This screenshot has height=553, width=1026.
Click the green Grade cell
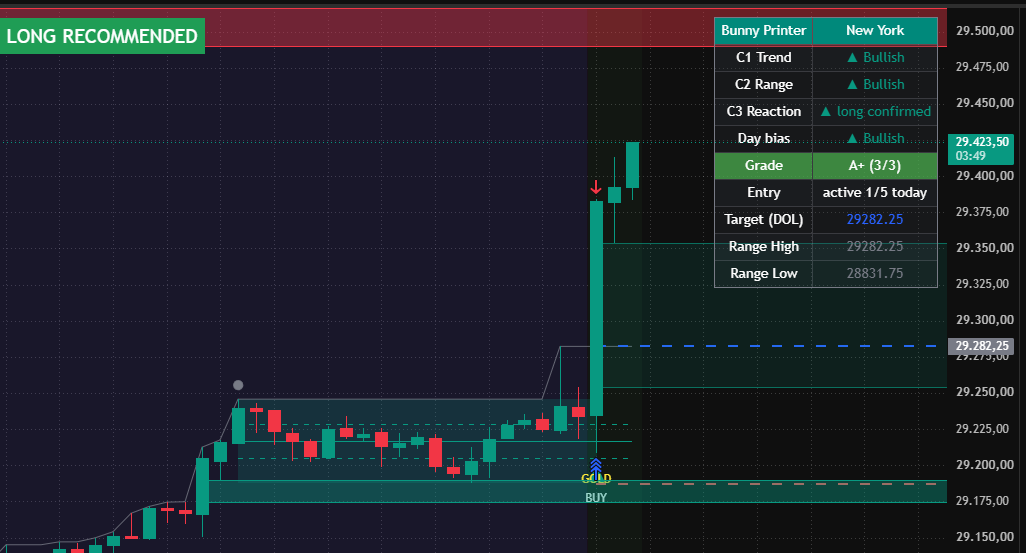click(x=763, y=166)
